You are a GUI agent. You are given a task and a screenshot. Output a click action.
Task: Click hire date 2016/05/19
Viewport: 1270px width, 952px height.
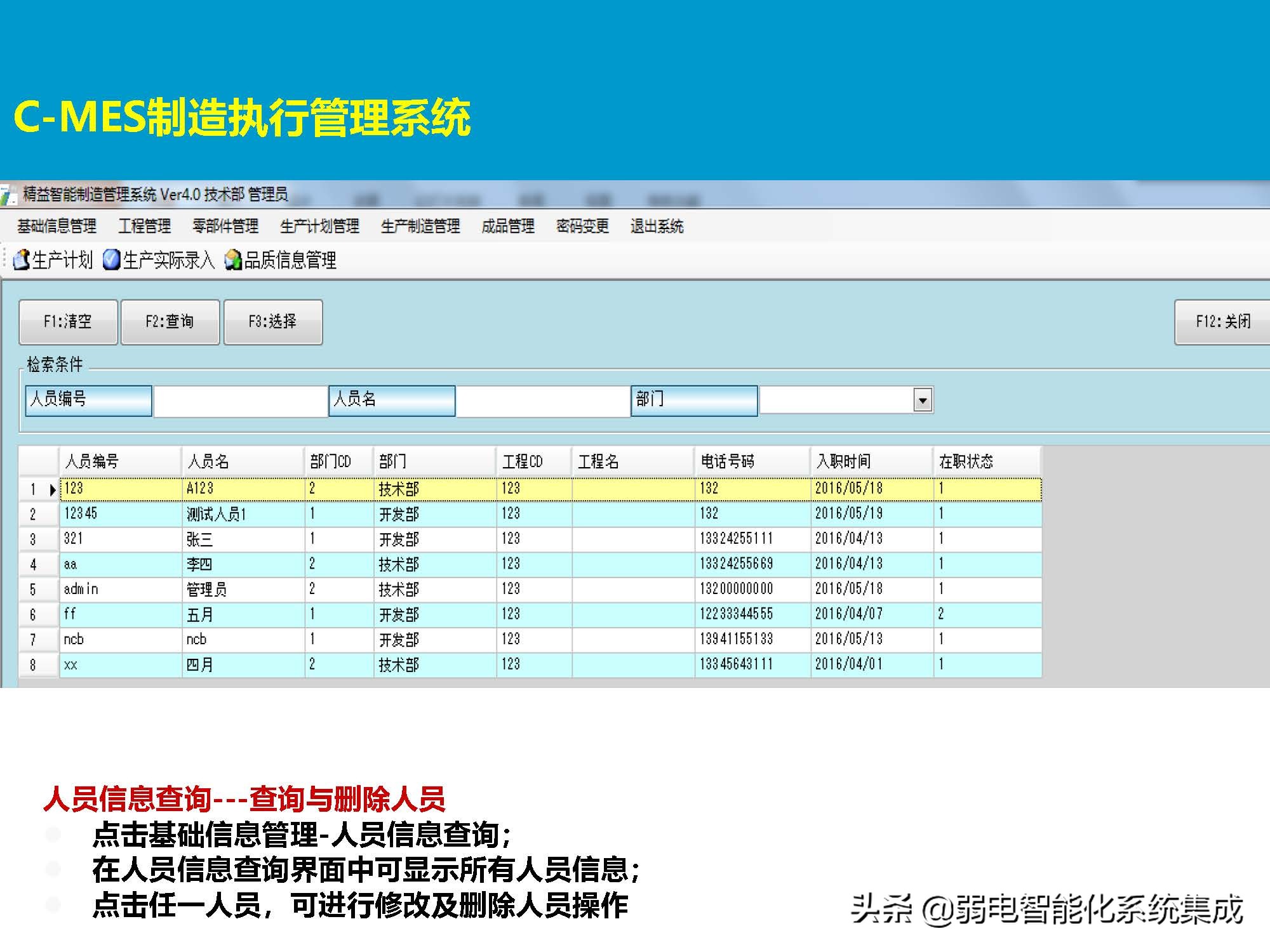(x=872, y=513)
